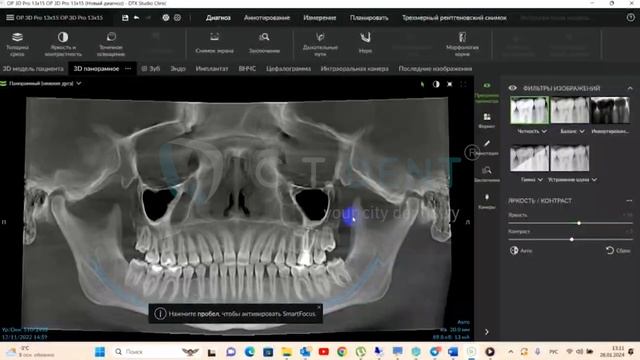Open Google Chrome from the taskbar

click(342, 351)
